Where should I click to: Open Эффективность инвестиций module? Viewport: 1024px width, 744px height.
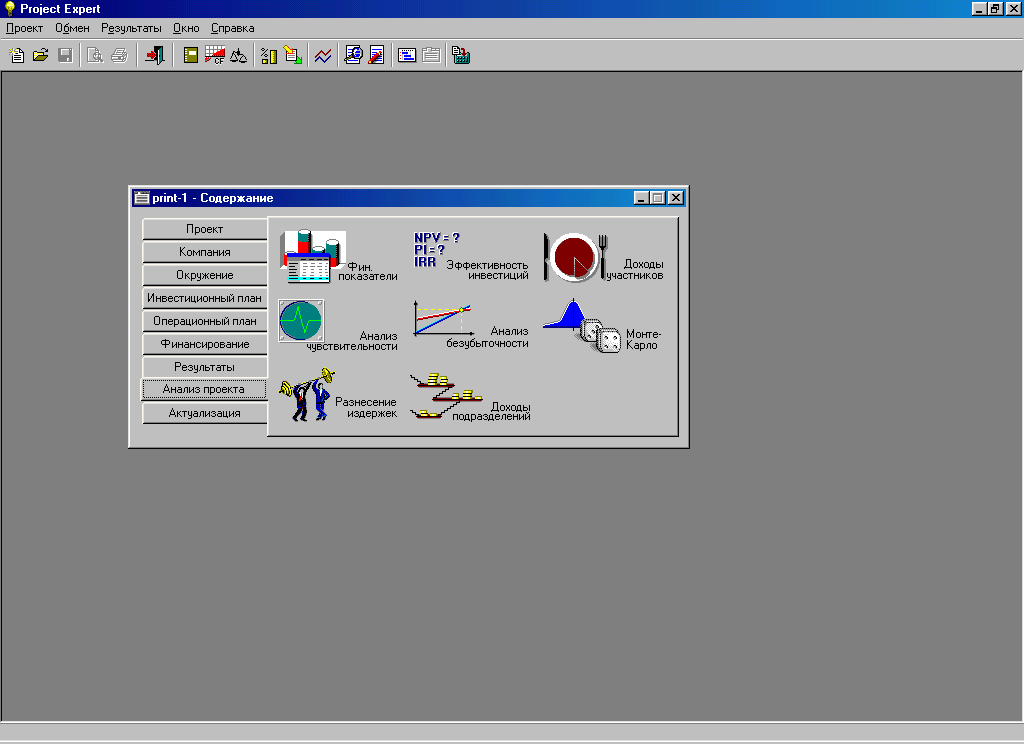(x=471, y=257)
